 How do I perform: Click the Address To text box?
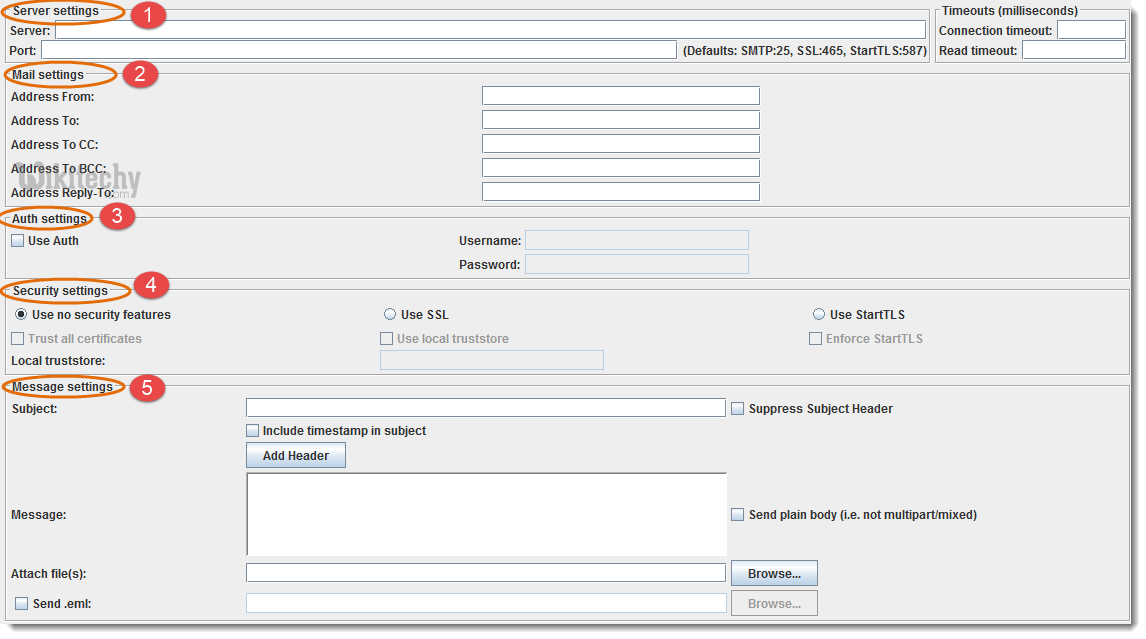620,120
